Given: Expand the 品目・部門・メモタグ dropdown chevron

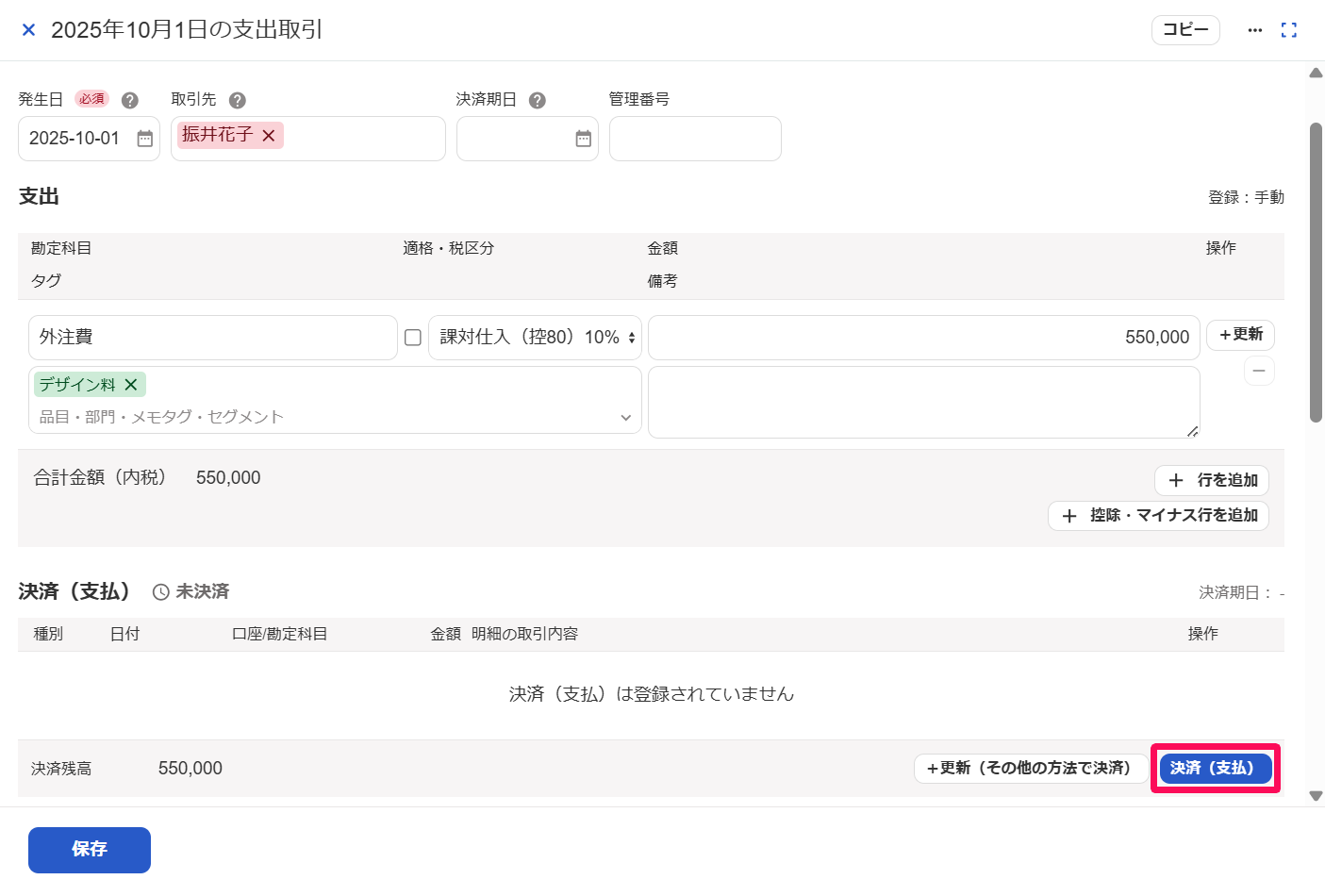Looking at the screenshot, I should [x=625, y=418].
